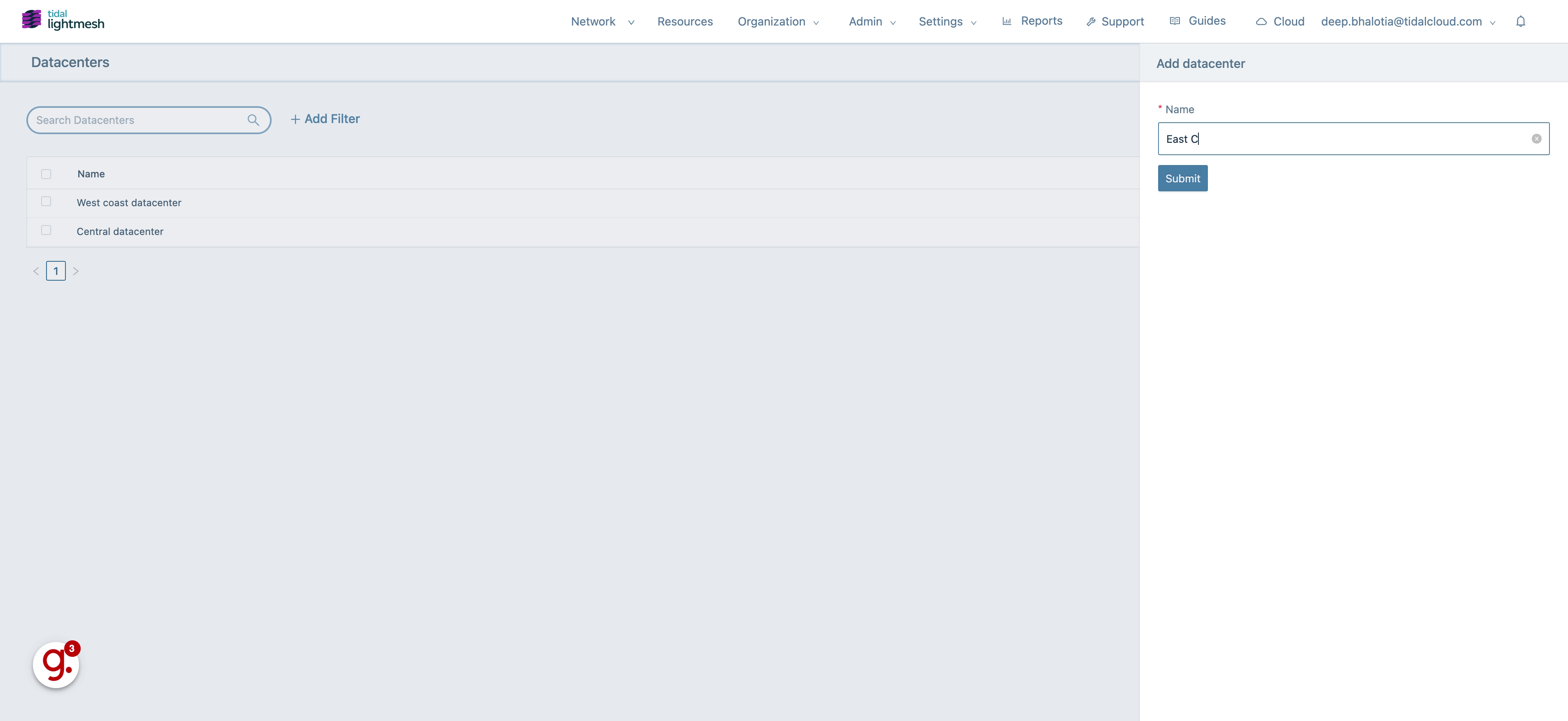Click the Support wrench icon
1568x721 pixels.
coord(1091,21)
